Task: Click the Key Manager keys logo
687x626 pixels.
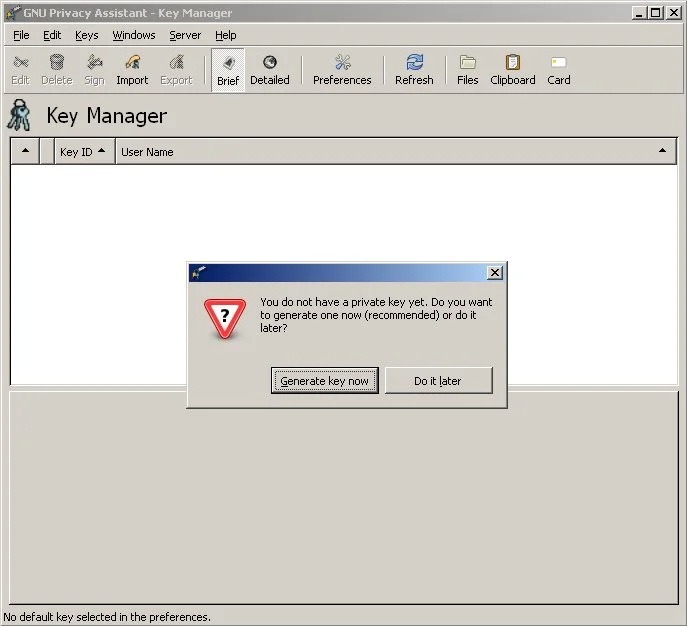Action: click(19, 115)
